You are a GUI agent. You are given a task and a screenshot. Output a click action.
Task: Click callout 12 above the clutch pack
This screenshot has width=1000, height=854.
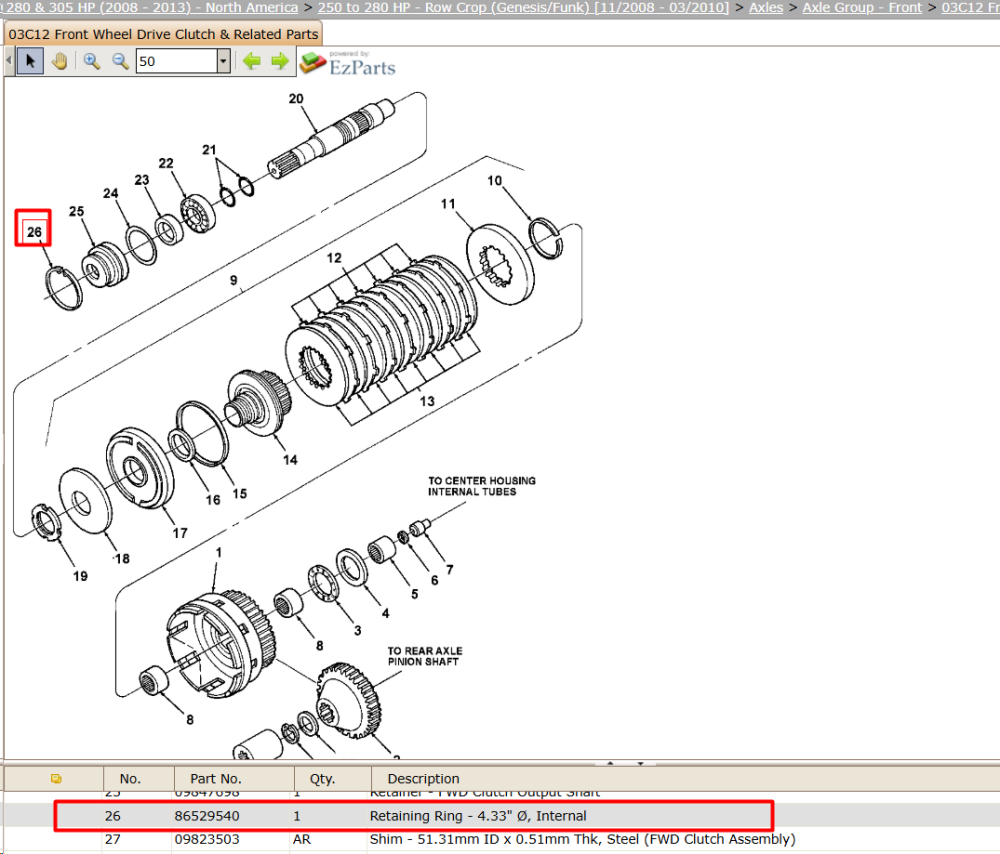(334, 258)
